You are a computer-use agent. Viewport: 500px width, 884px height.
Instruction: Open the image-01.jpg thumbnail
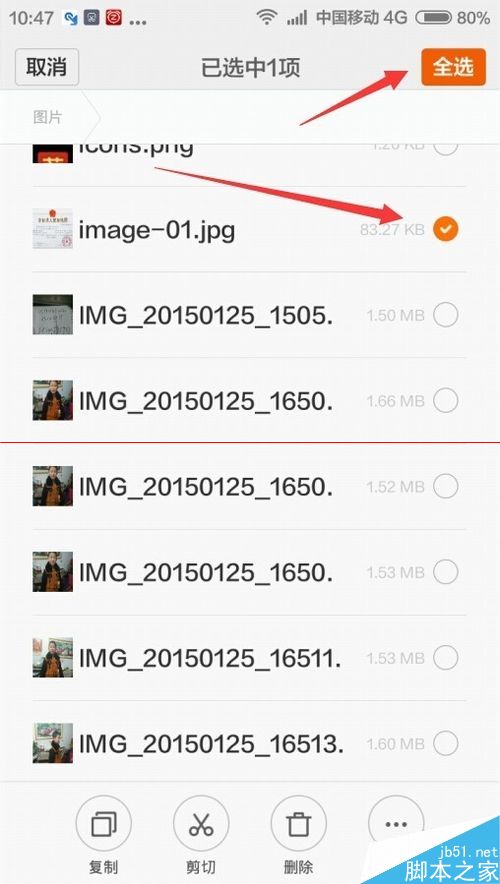click(52, 229)
